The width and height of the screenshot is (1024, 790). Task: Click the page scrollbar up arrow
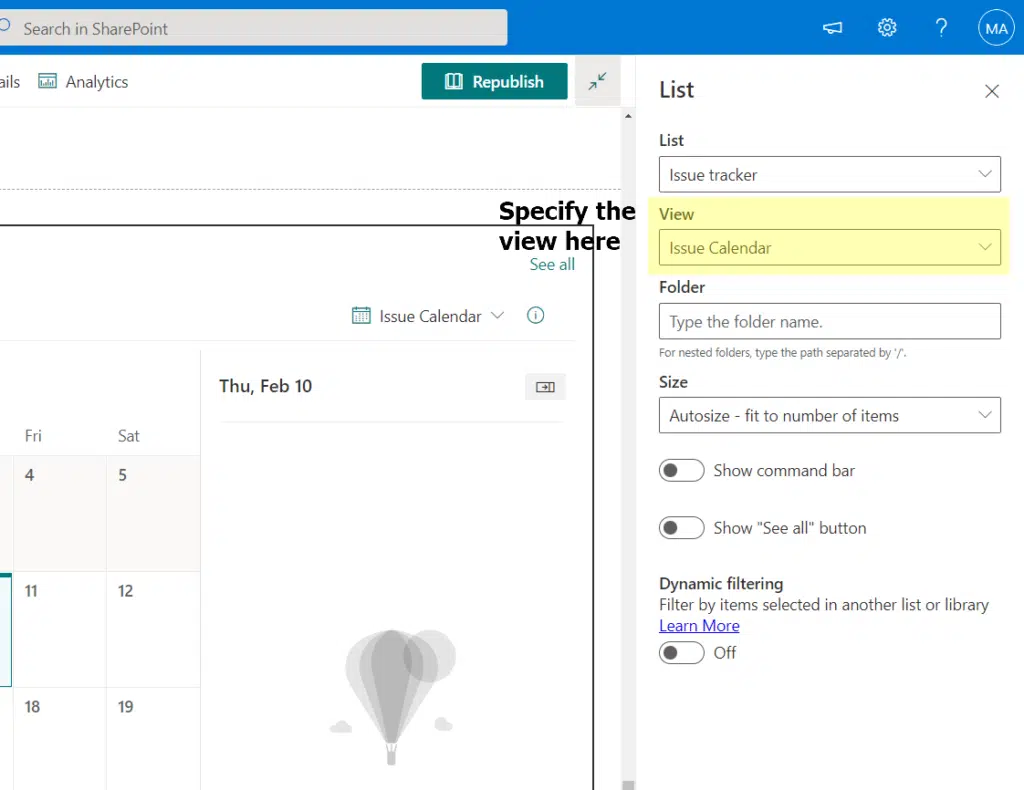pos(628,116)
